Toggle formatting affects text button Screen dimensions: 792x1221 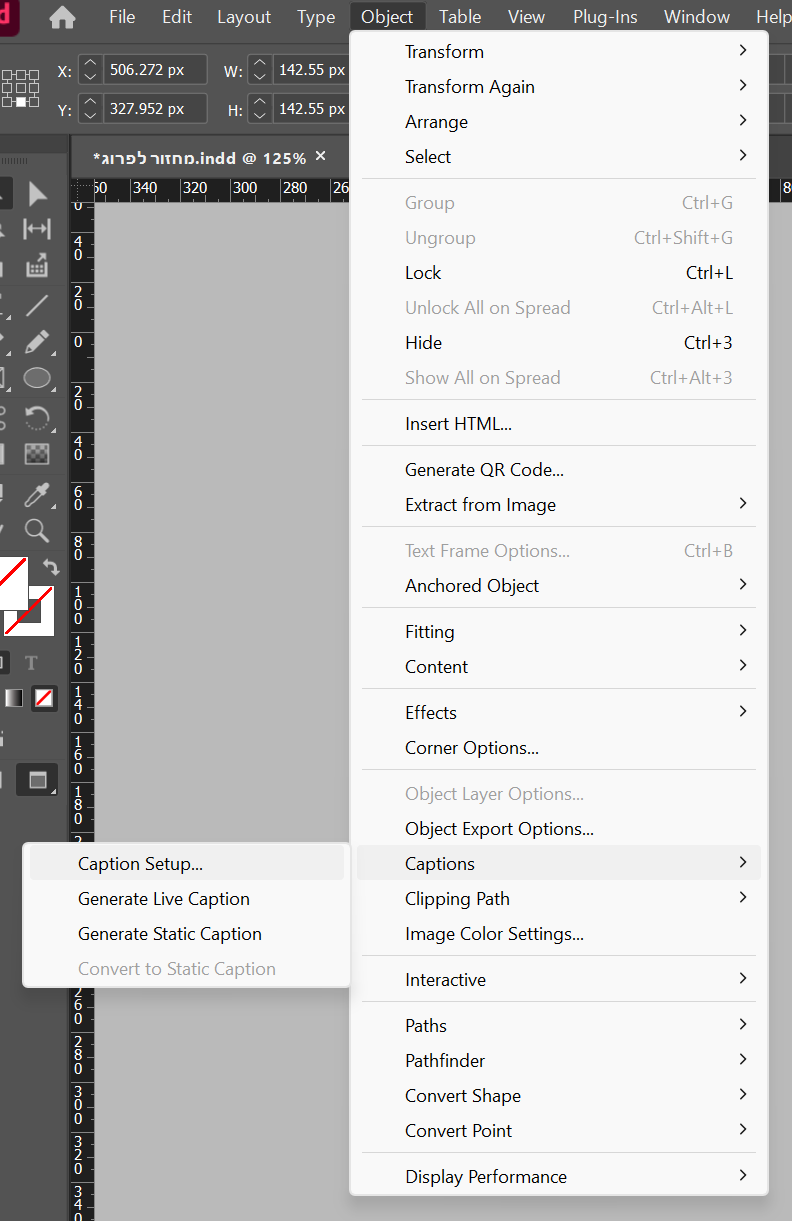(31, 663)
